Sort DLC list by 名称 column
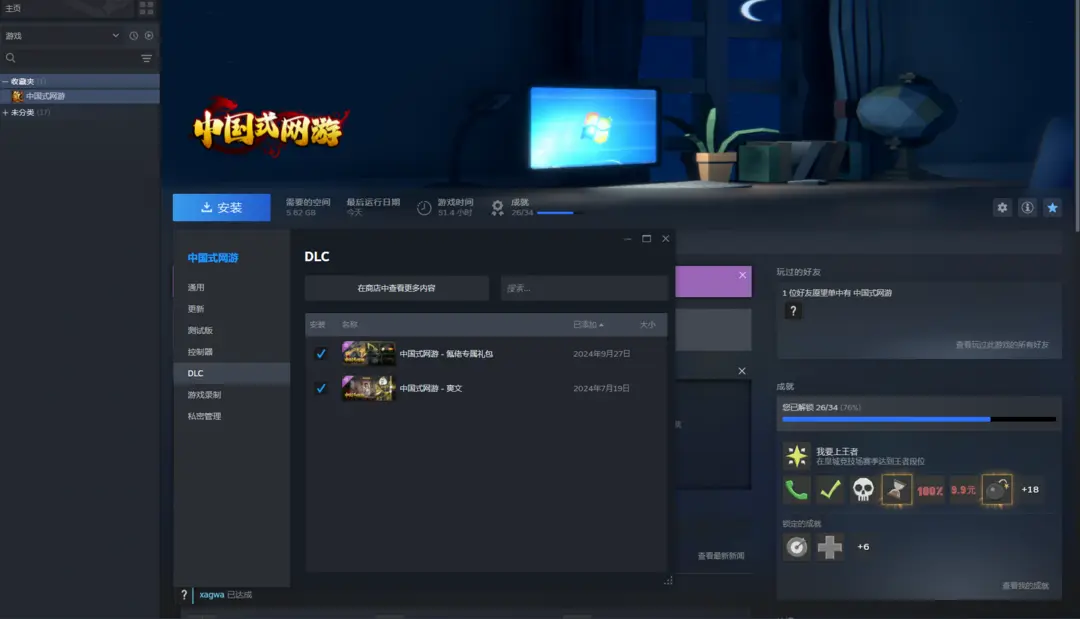Image resolution: width=1080 pixels, height=619 pixels. [350, 324]
